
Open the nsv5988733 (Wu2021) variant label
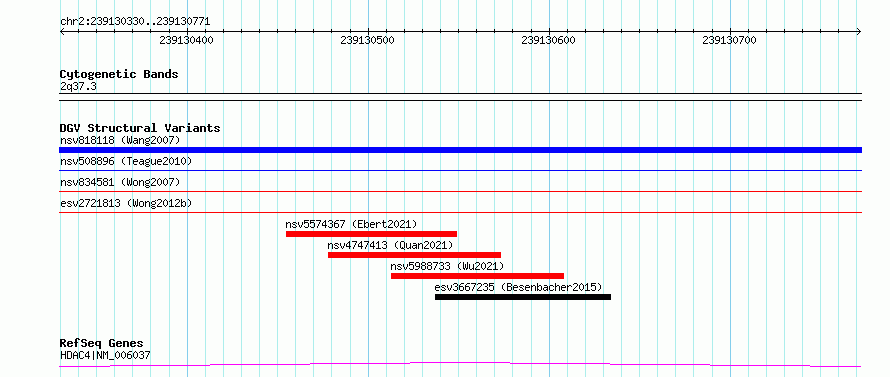point(447,266)
